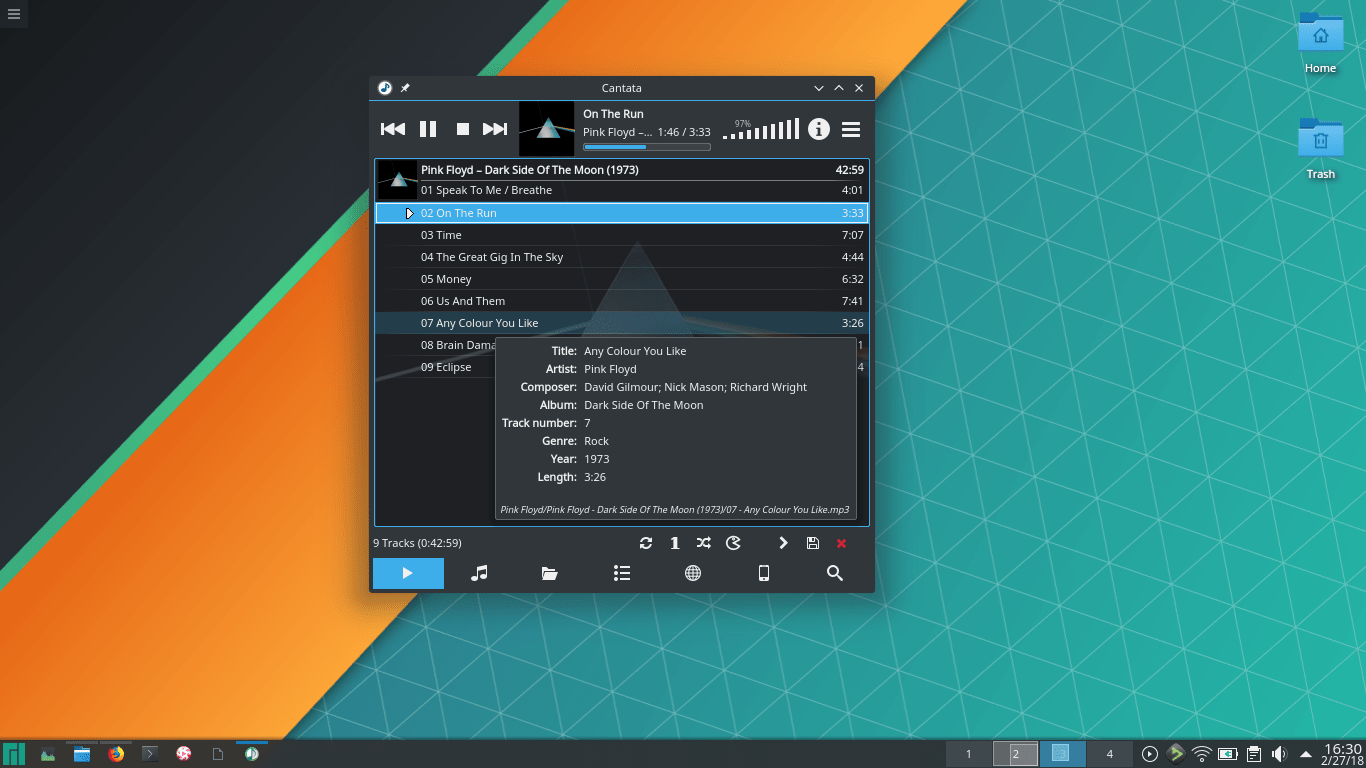Switch to virtual desktop 1
This screenshot has width=1366, height=768.
tap(968, 754)
